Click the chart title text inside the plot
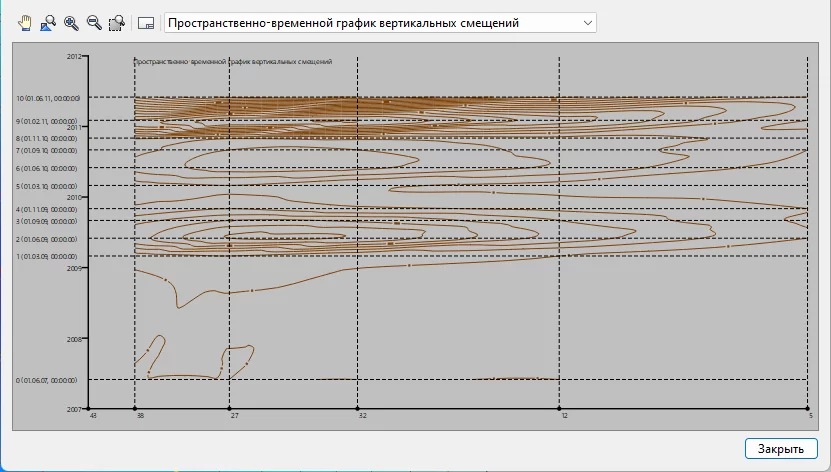The height and width of the screenshot is (472, 831). click(x=233, y=61)
